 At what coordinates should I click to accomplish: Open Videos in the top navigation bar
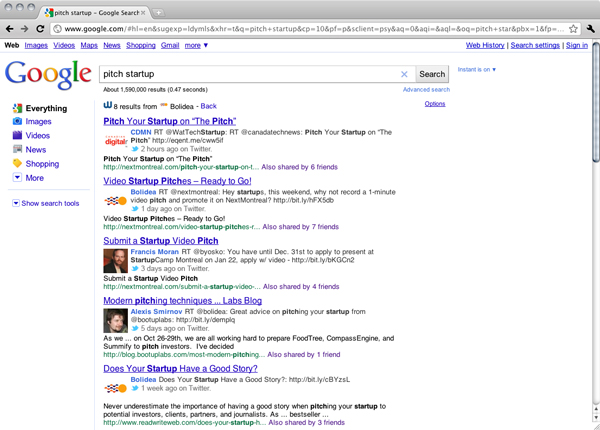tap(64, 45)
